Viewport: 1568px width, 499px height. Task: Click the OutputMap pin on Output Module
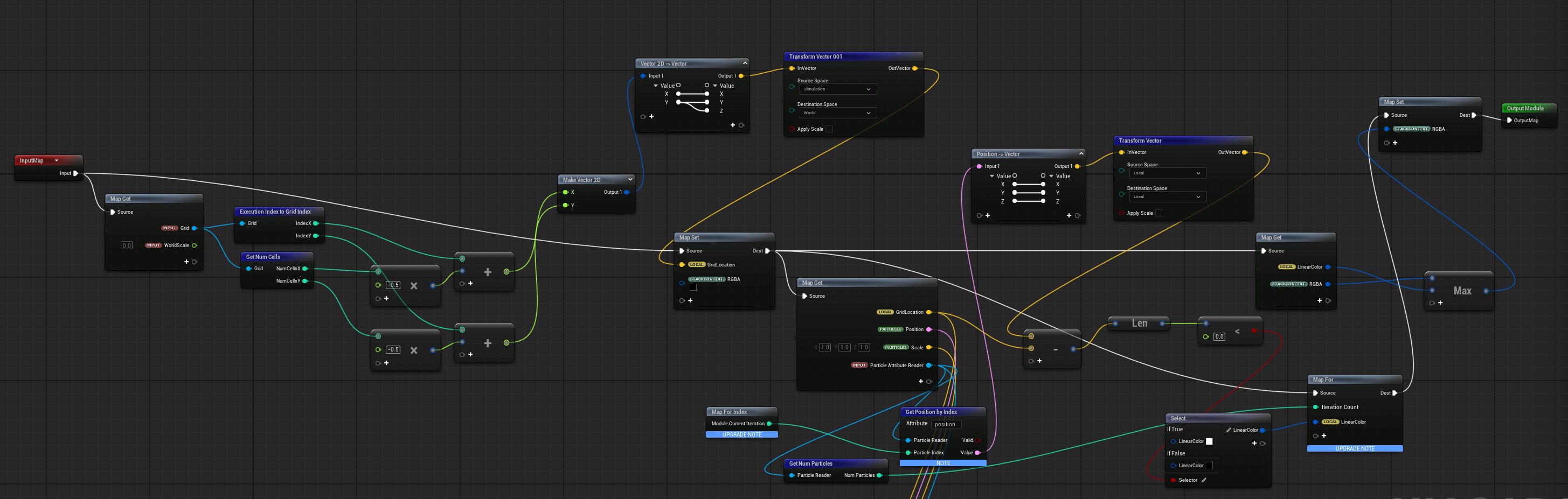tap(1509, 121)
